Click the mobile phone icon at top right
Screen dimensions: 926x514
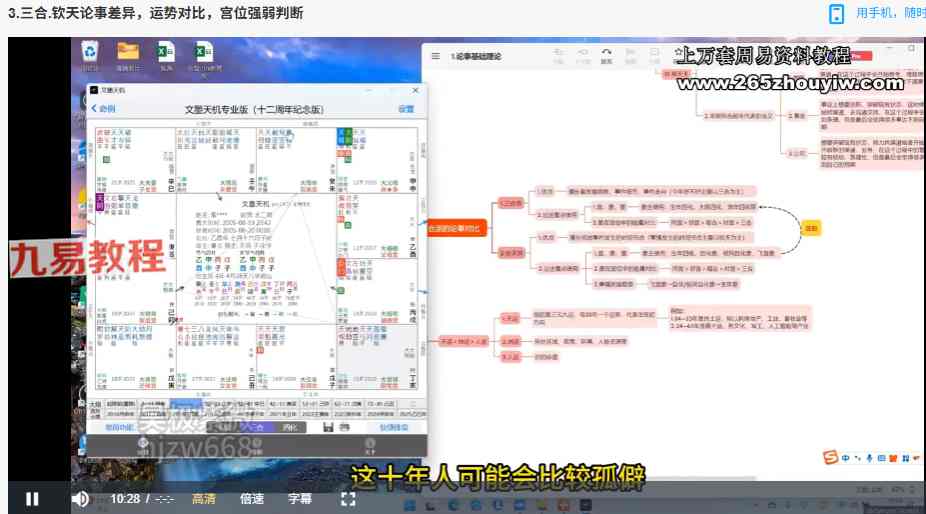point(836,13)
